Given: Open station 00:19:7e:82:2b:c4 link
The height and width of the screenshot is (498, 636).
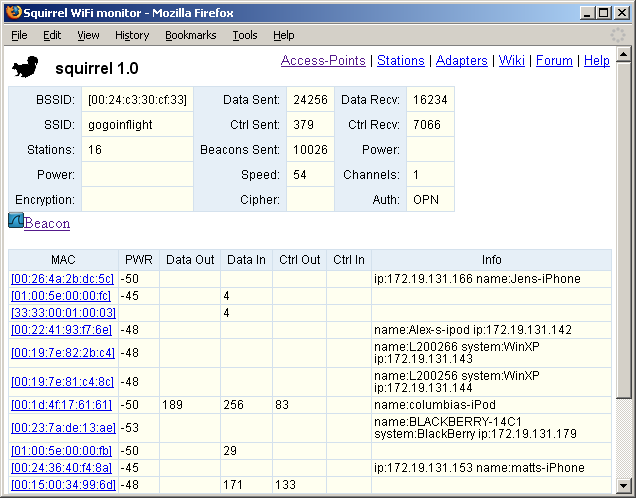Looking at the screenshot, I should [63, 353].
